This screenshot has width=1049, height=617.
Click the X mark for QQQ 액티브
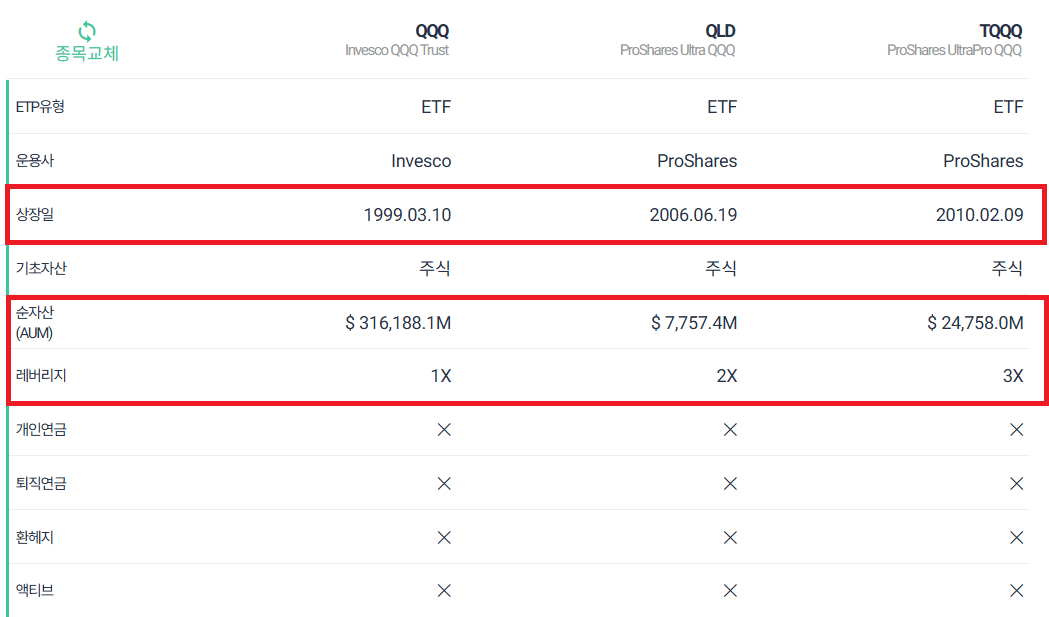[x=444, y=590]
